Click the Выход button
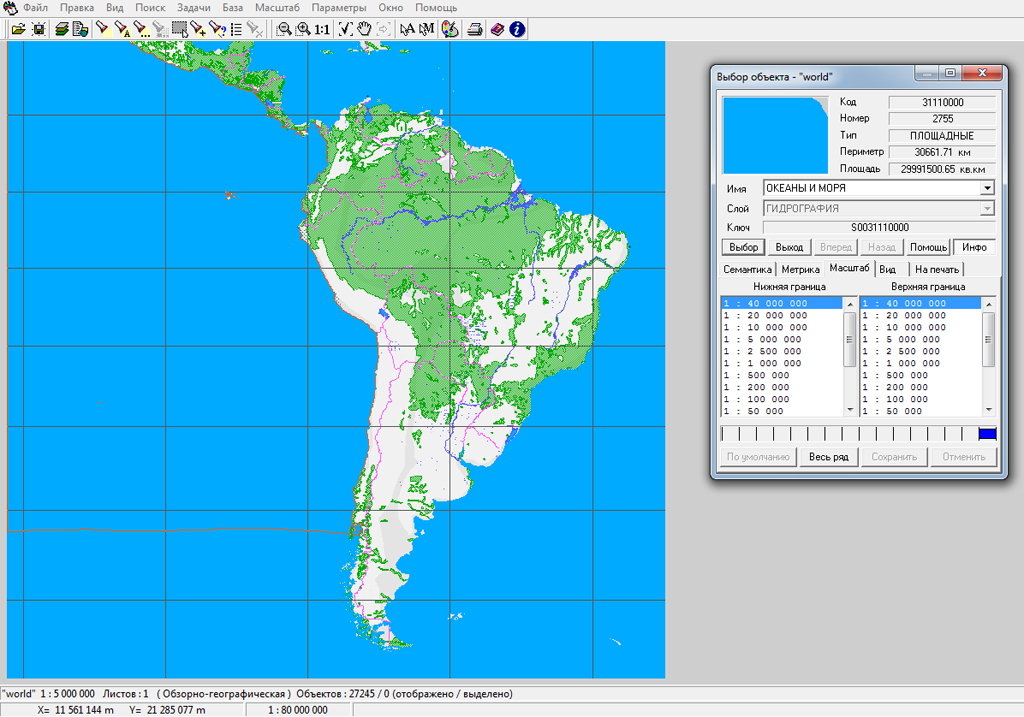Screen dimensions: 1024x717 tap(789, 247)
